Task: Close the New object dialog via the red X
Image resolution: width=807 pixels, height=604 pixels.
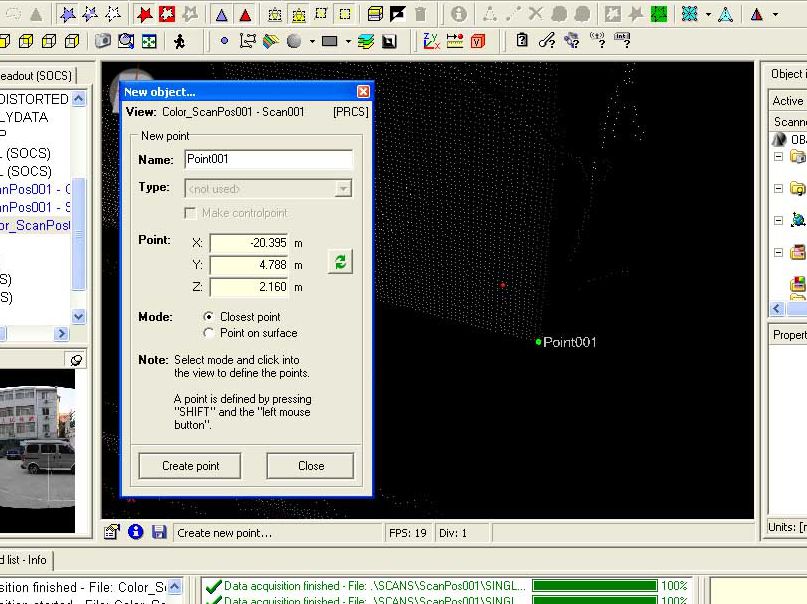Action: 363,91
